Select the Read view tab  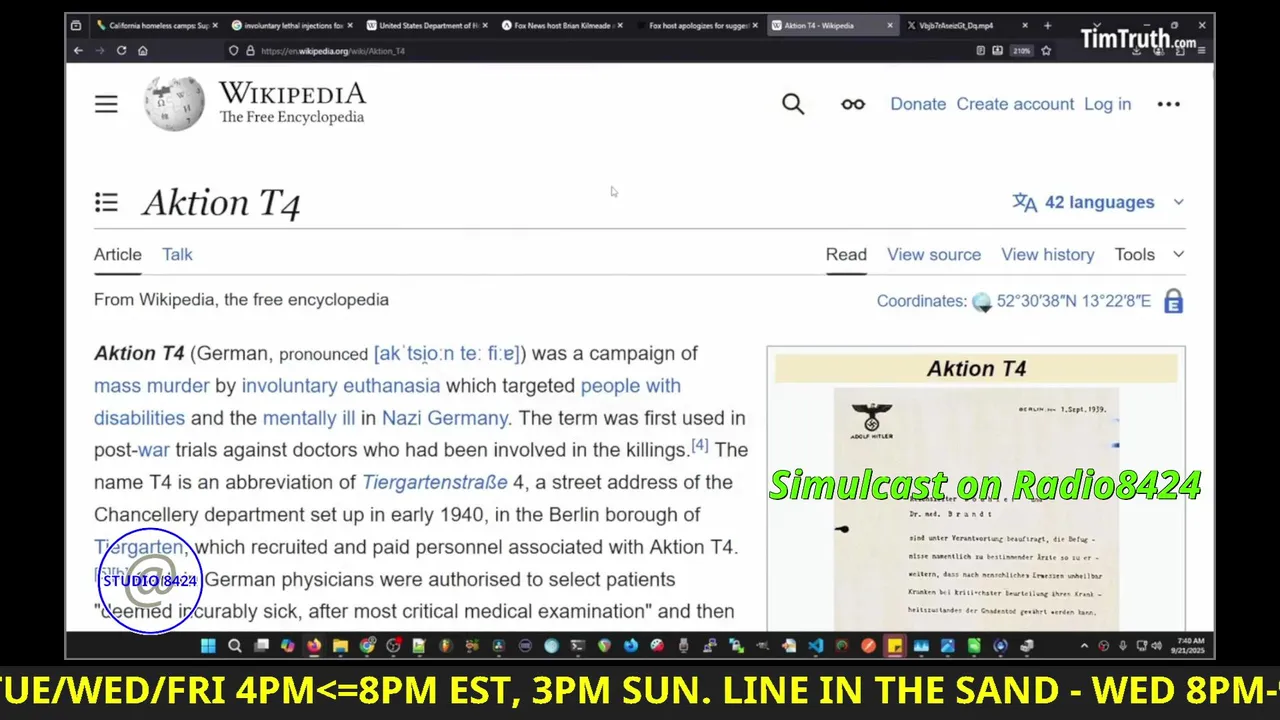tap(846, 254)
